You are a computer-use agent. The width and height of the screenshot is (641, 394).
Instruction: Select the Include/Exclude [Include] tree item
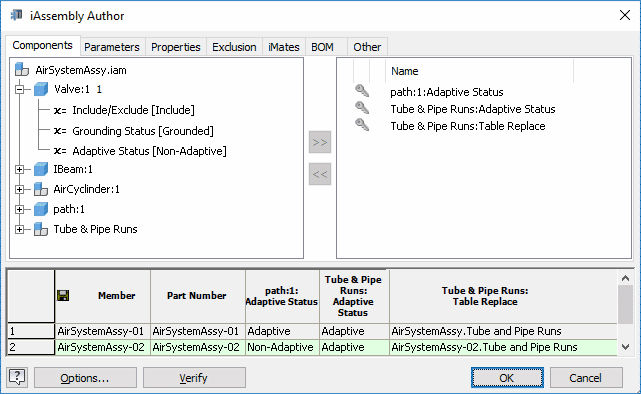coord(133,110)
